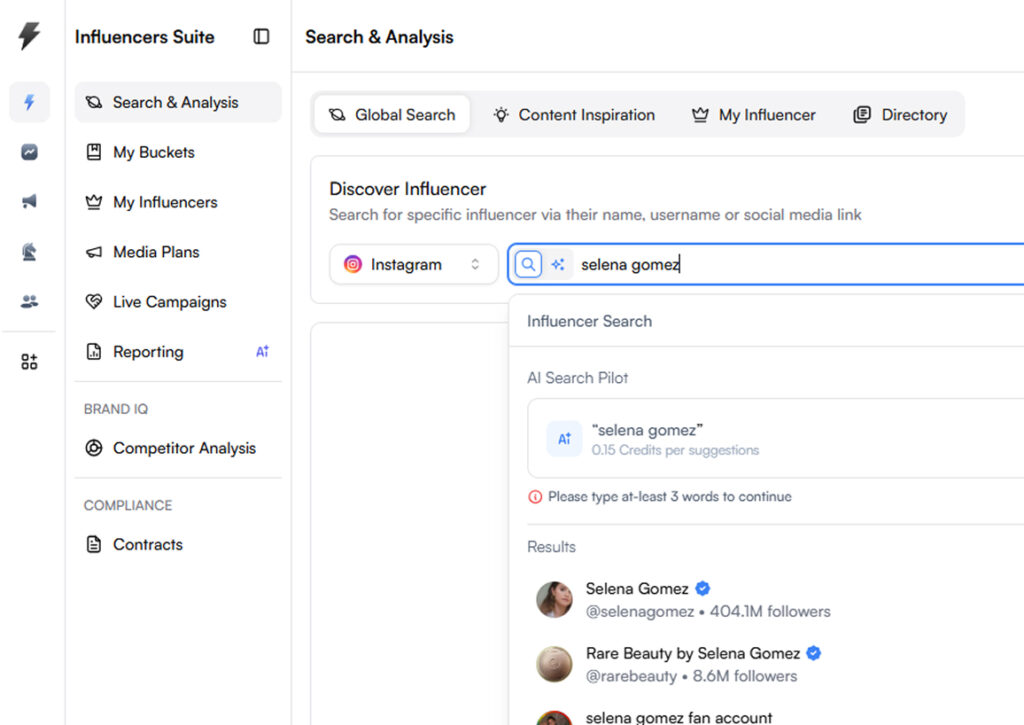This screenshot has width=1024, height=725.
Task: Click the "Influencers Suite" title
Action: pyautogui.click(x=144, y=37)
